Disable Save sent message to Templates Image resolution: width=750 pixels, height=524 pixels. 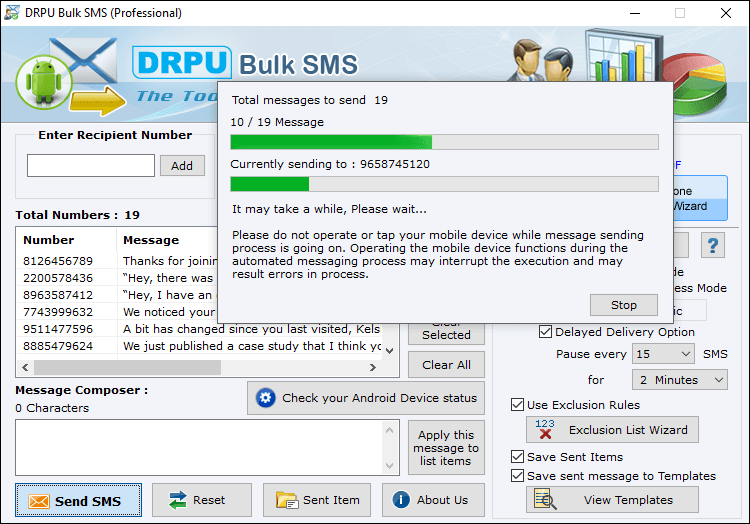(517, 476)
